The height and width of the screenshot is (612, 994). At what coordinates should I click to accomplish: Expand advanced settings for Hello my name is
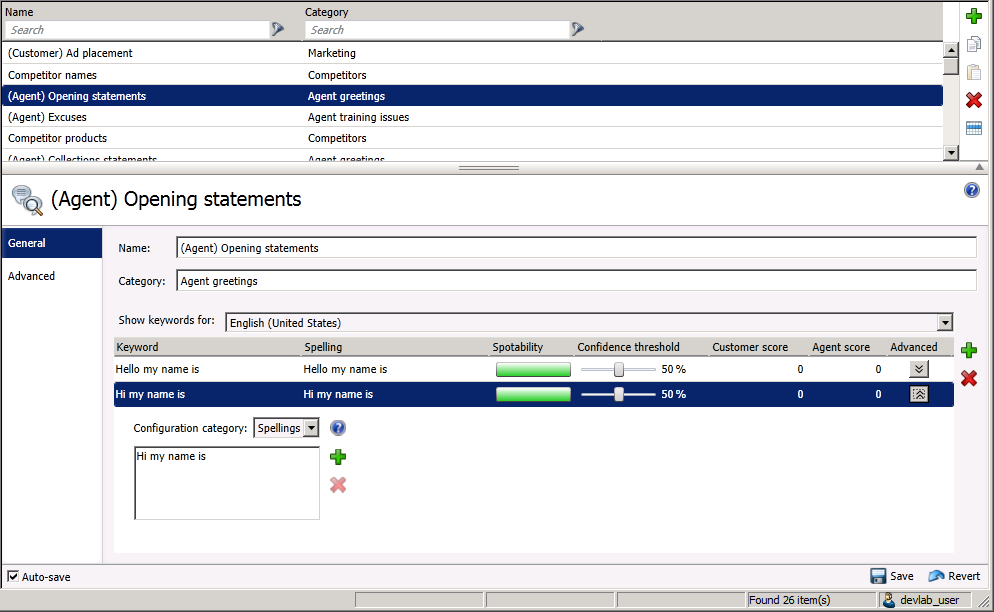click(x=919, y=369)
